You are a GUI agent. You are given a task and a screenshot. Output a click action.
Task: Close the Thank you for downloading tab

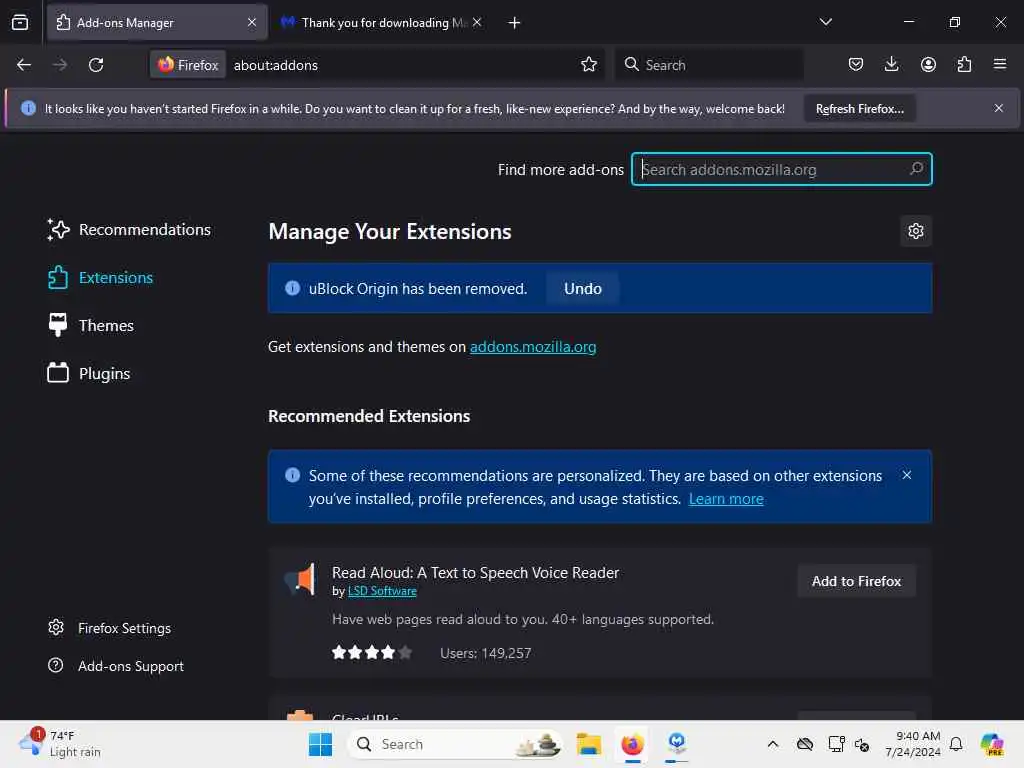pyautogui.click(x=477, y=22)
